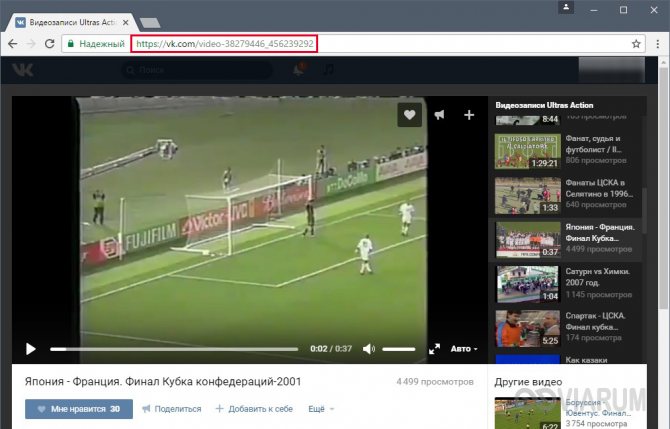
Task: Open the Авто quality dropdown
Action: [464, 349]
